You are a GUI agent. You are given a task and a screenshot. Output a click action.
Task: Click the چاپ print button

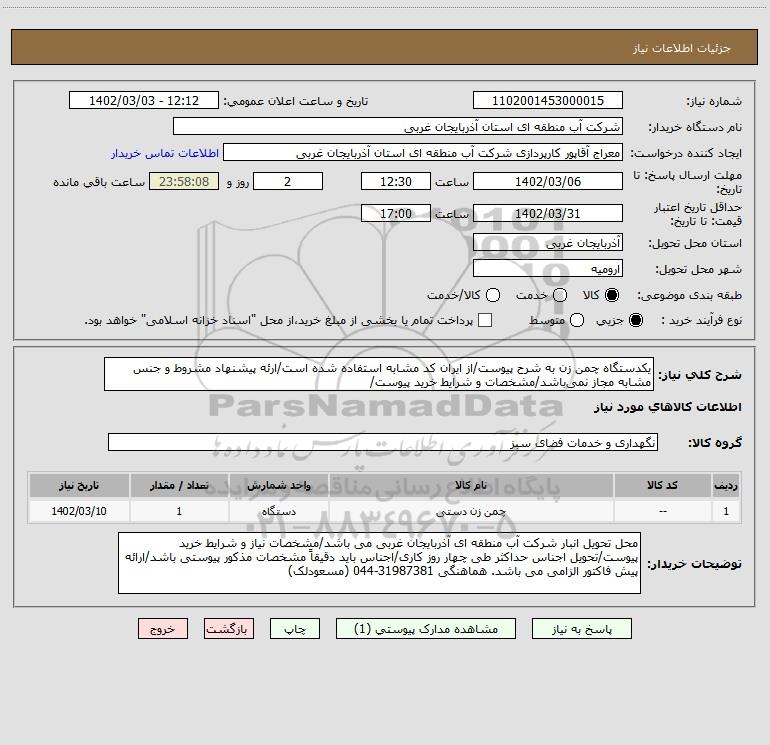point(295,629)
